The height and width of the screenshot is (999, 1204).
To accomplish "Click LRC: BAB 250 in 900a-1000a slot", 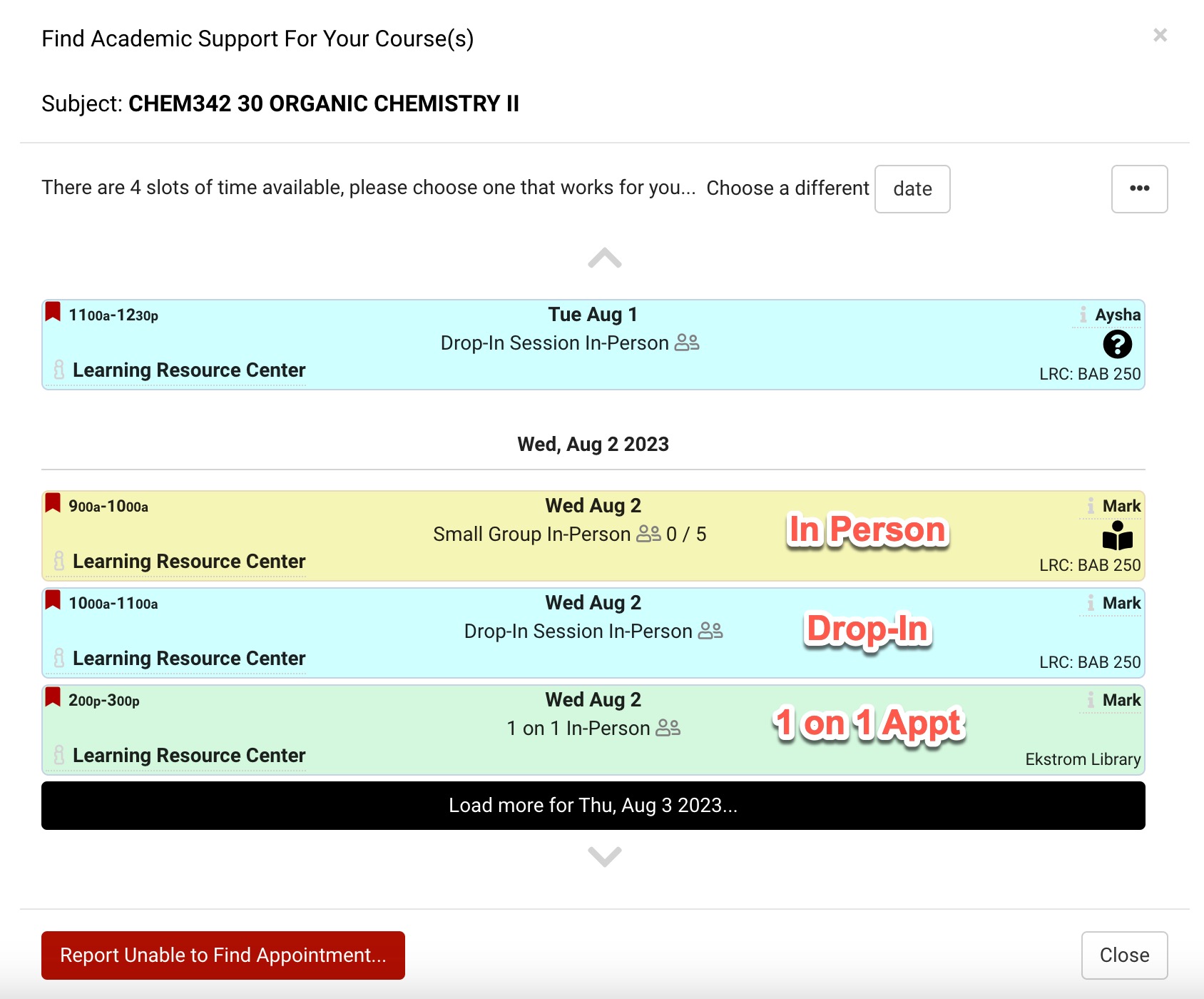I will click(1090, 565).
